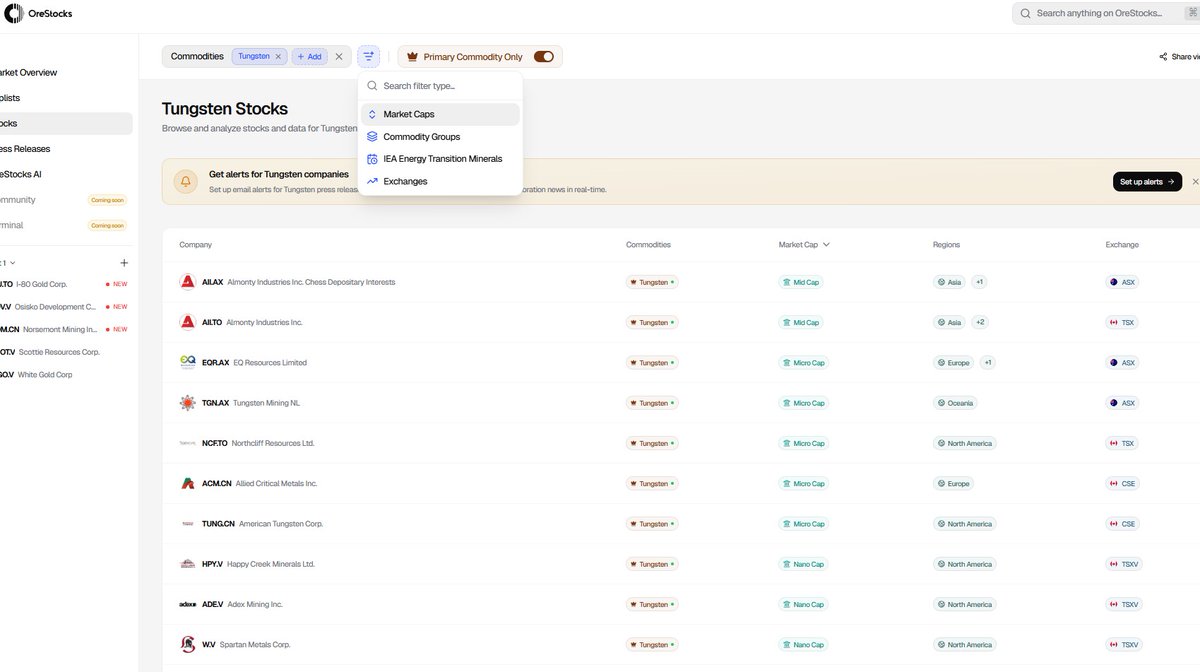Click the Tungsten tag for NCF.TO

pyautogui.click(x=652, y=443)
